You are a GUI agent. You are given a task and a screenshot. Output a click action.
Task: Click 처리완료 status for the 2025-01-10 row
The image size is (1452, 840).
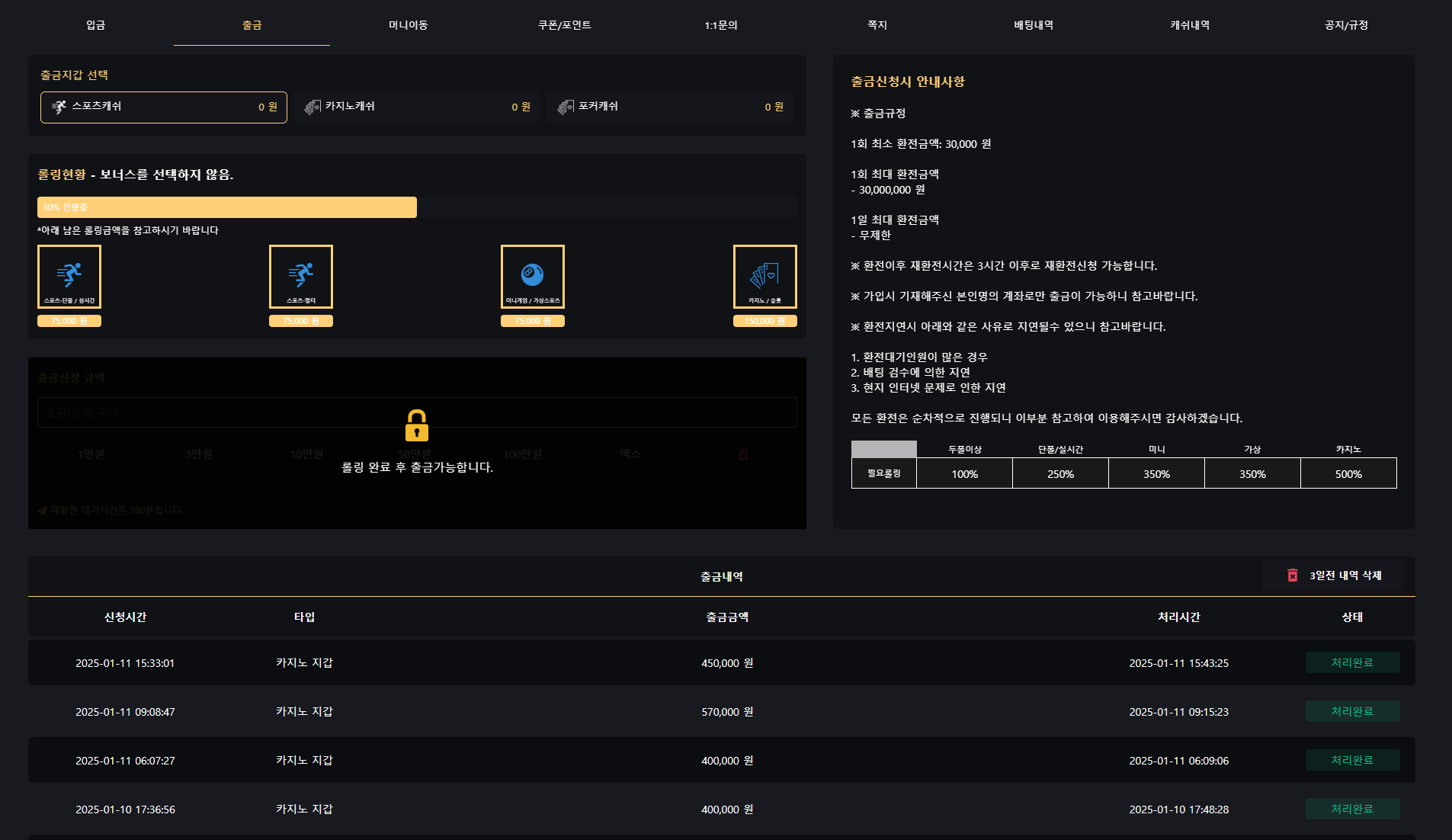(1352, 809)
